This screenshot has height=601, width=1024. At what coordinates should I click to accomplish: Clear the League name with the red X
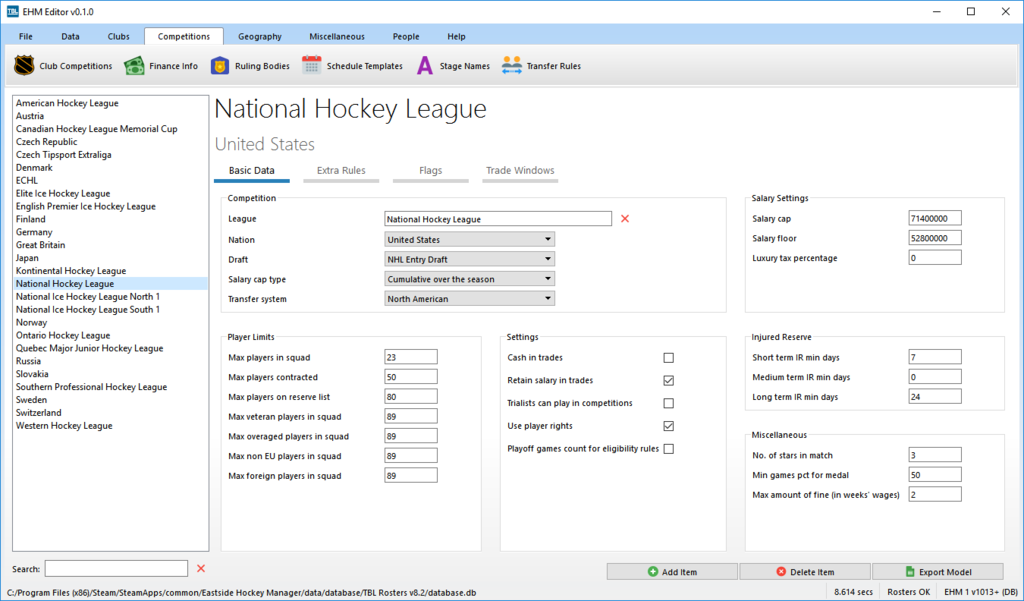click(x=625, y=219)
